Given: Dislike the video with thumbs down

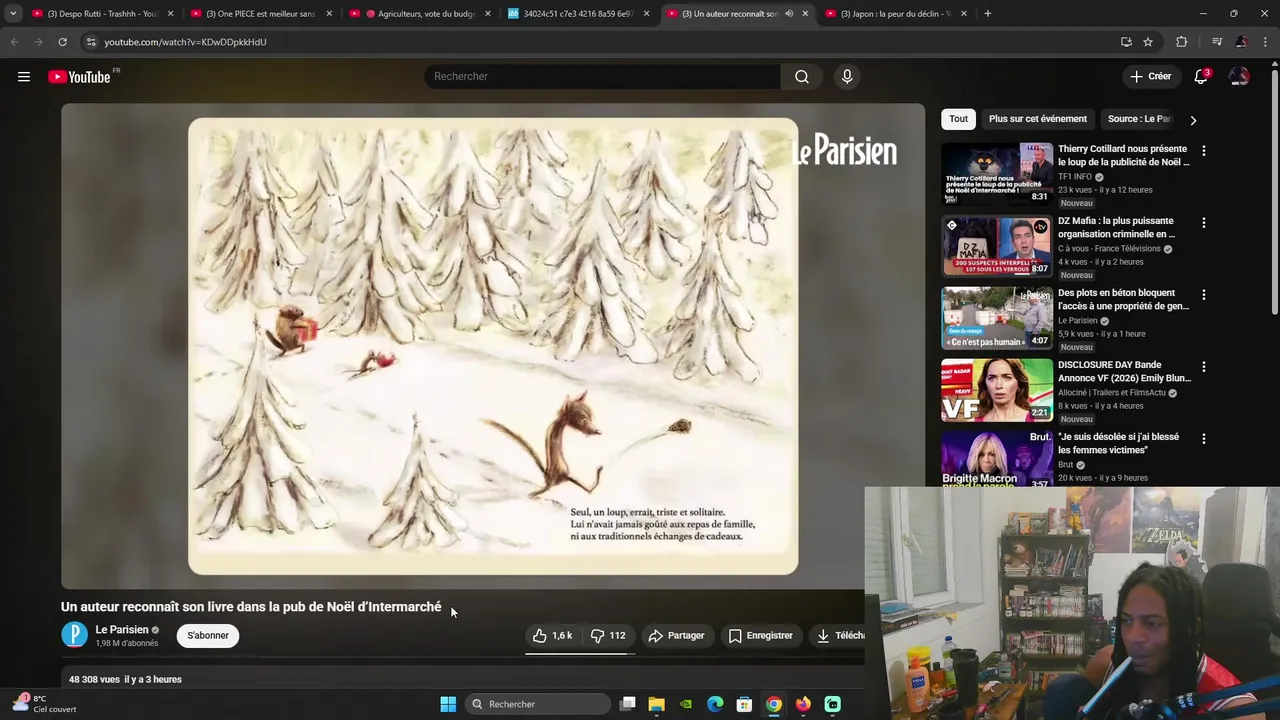Looking at the screenshot, I should tap(608, 635).
